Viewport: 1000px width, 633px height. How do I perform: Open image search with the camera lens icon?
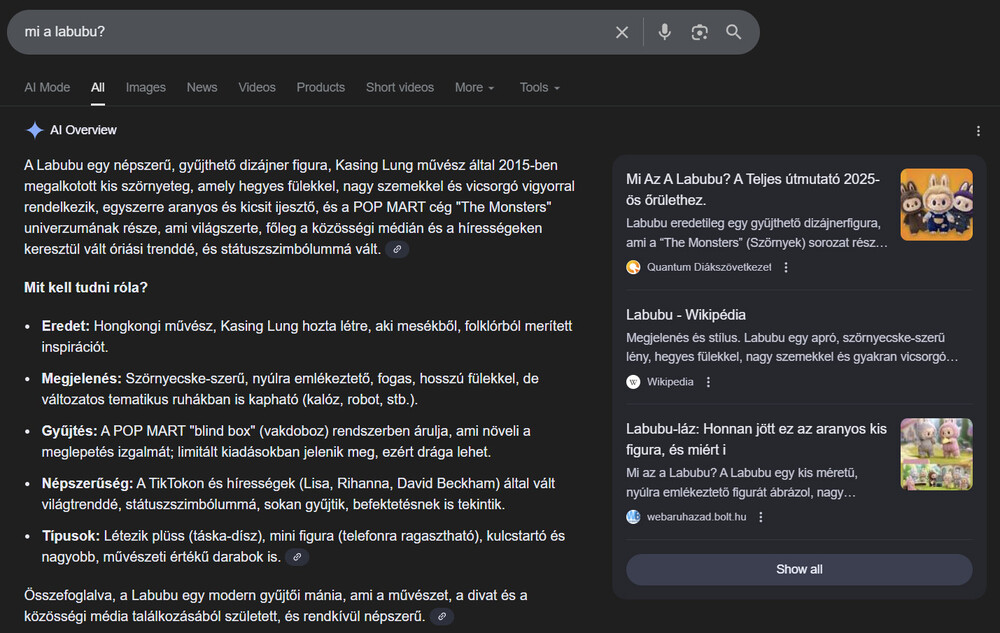(x=700, y=32)
